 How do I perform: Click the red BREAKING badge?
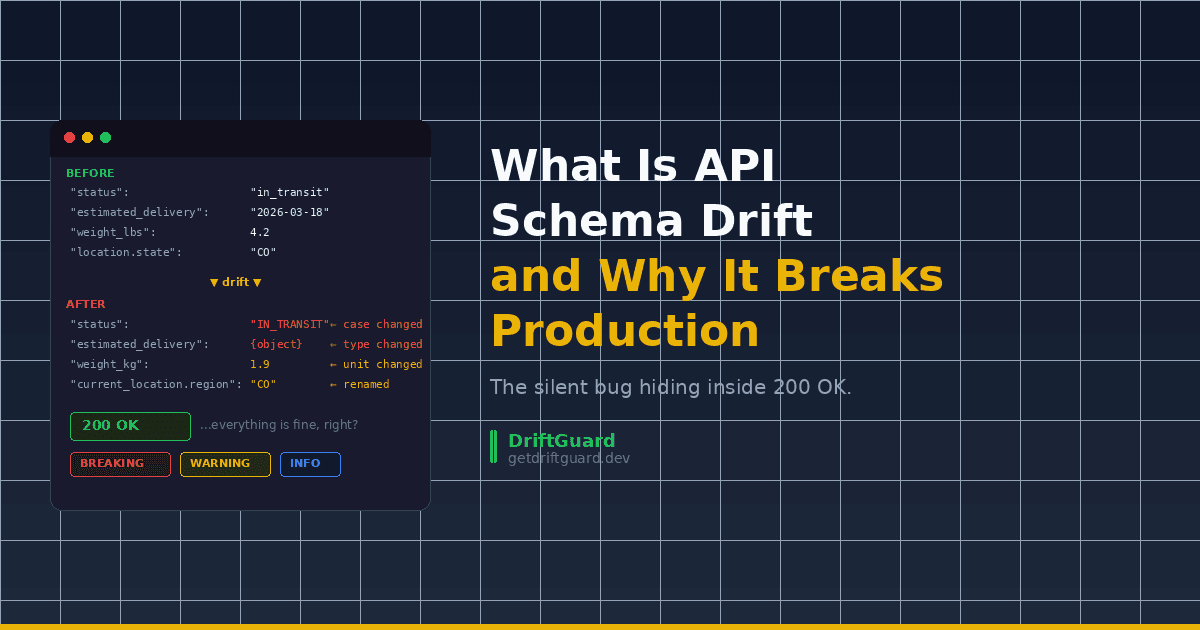pyautogui.click(x=120, y=464)
